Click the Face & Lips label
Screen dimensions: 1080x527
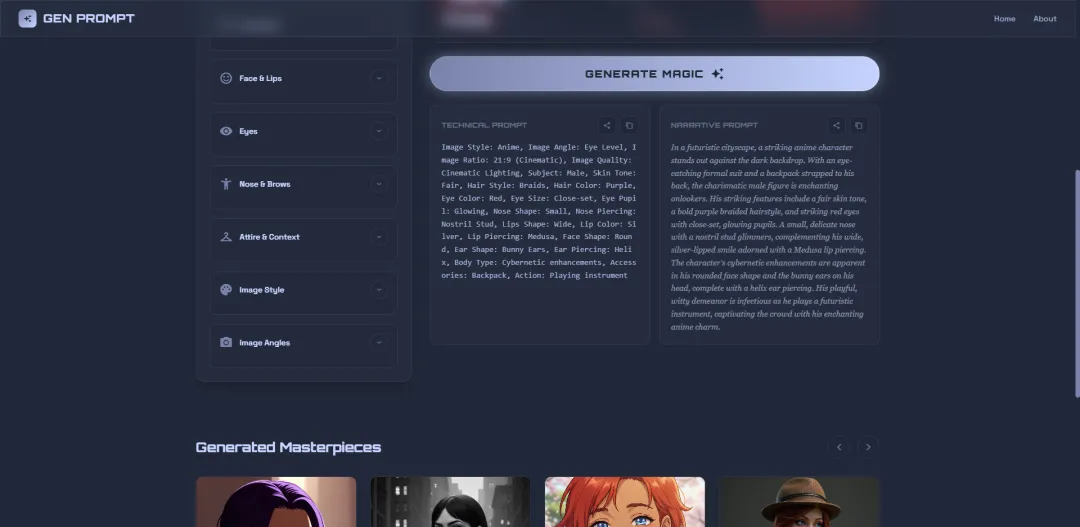[x=260, y=79]
